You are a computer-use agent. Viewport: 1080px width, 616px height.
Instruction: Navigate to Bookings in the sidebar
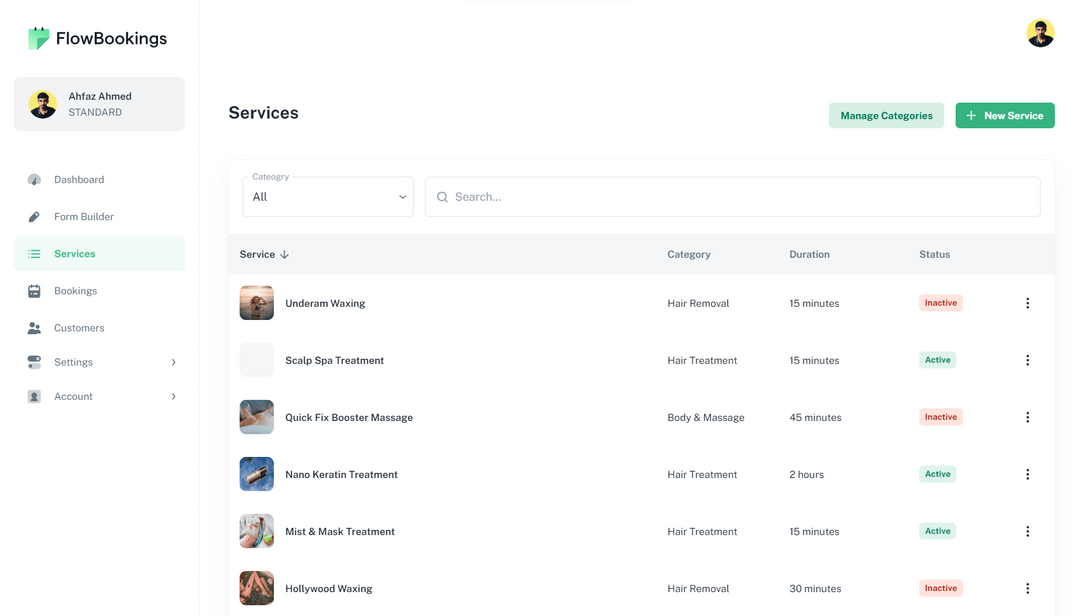coord(76,290)
